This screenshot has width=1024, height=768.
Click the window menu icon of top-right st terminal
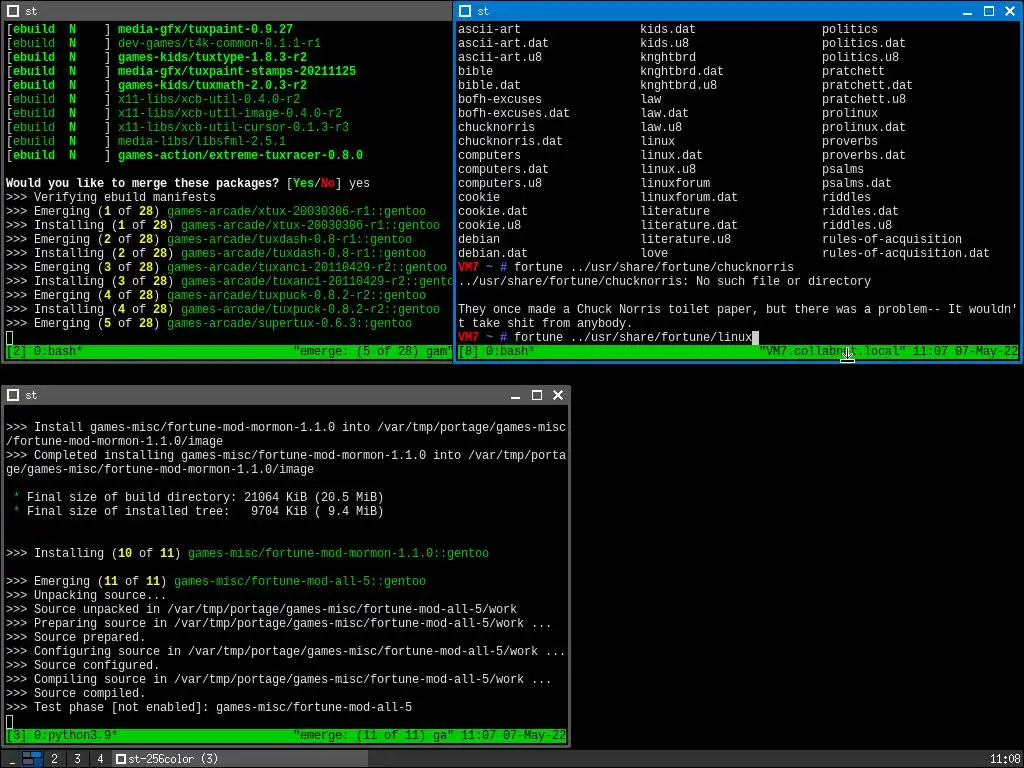465,11
